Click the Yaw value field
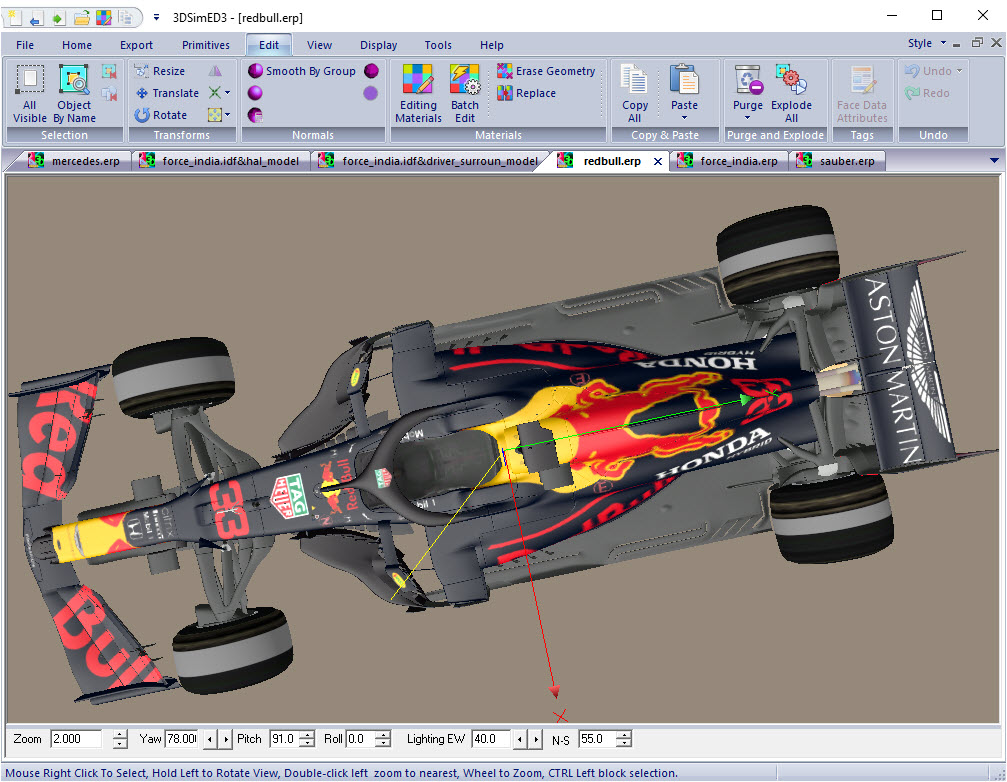 (x=182, y=739)
